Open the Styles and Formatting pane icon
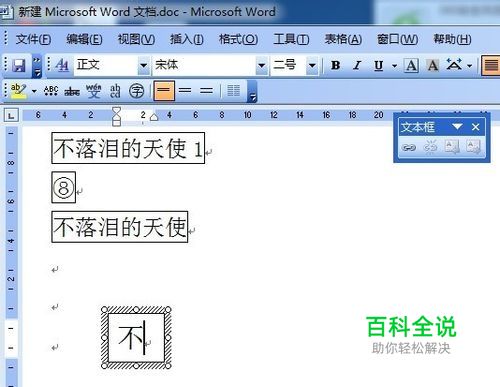 pos(62,65)
